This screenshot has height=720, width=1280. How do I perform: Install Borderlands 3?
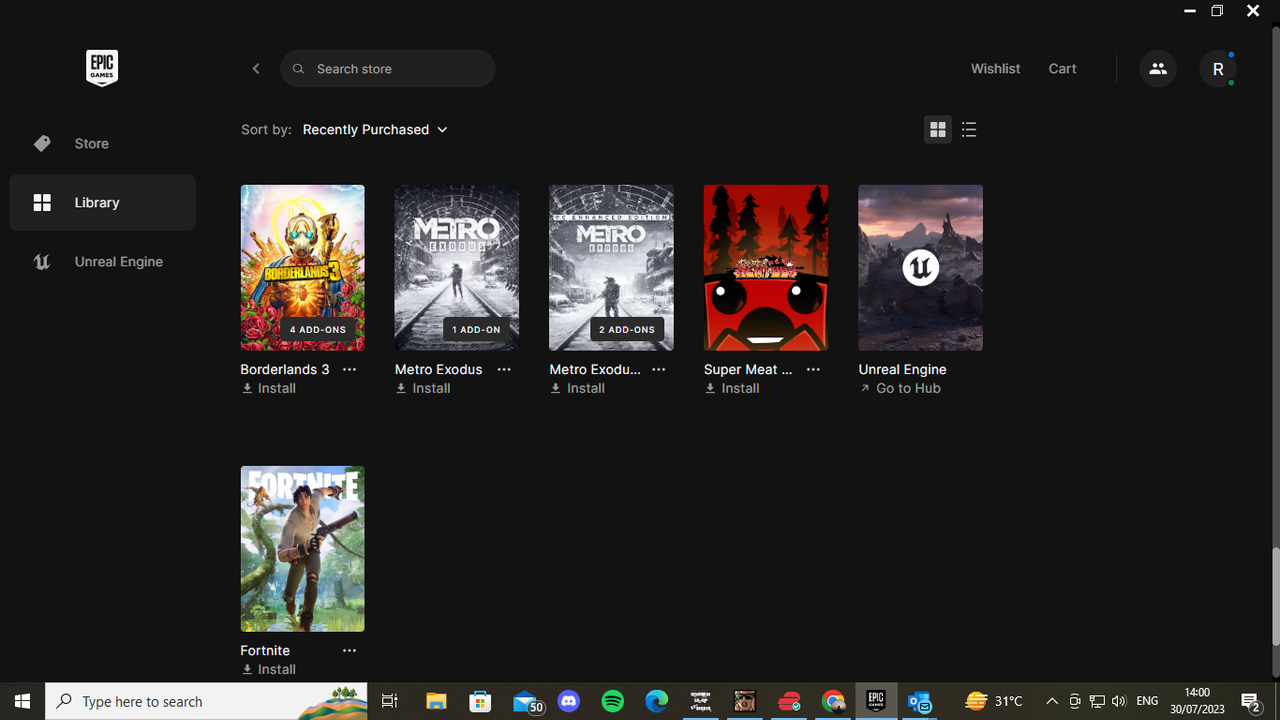(x=269, y=389)
